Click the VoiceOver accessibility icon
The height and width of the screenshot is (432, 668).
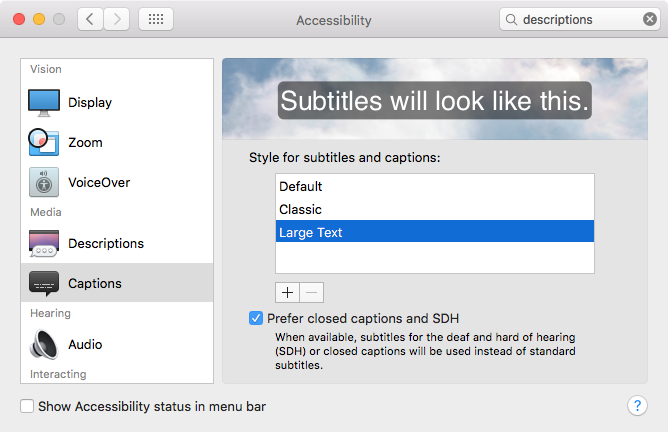[x=44, y=182]
